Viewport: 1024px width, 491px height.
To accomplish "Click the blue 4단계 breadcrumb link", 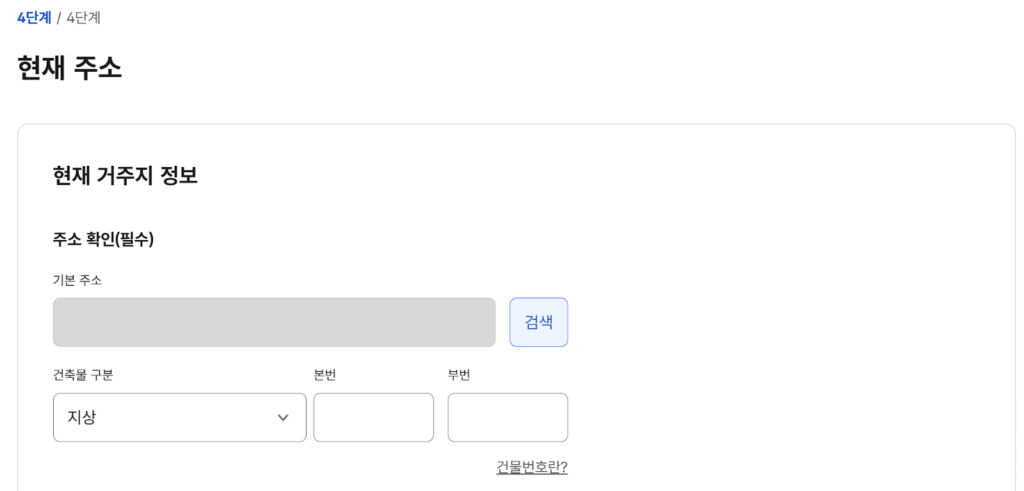I will pos(34,17).
